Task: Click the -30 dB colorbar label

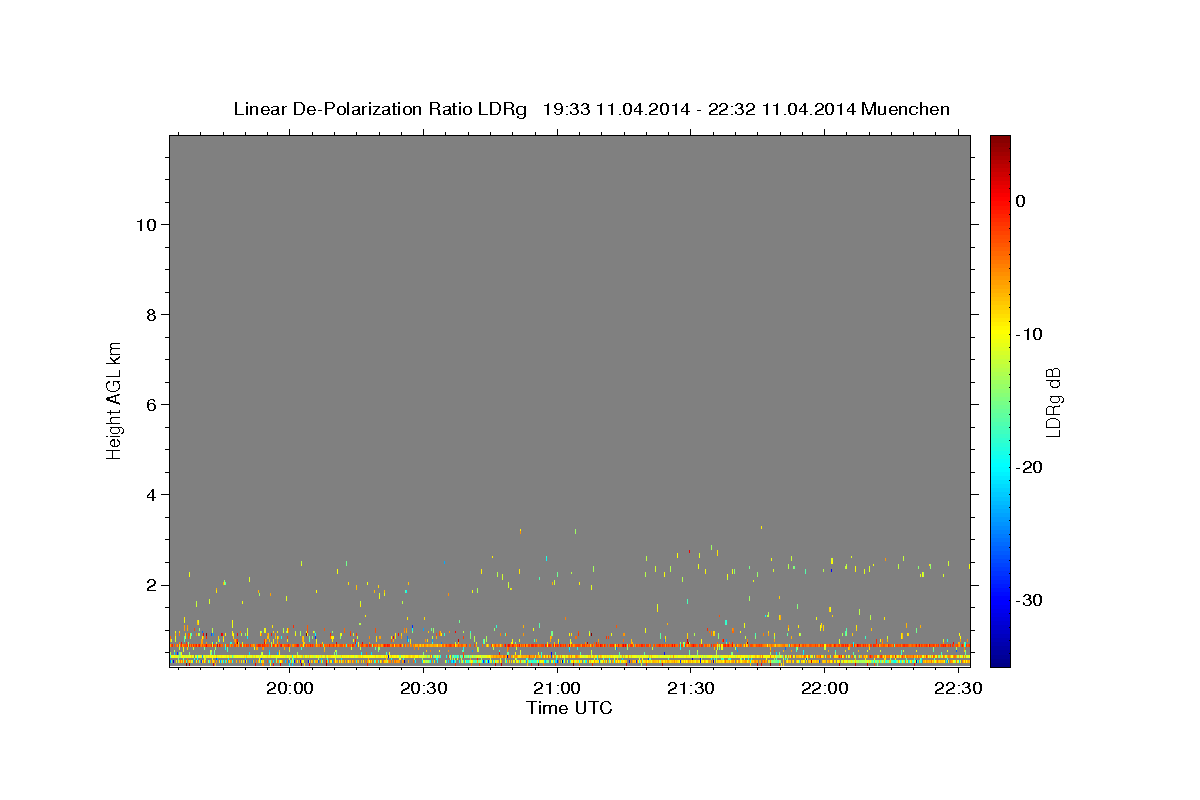Action: pyautogui.click(x=1030, y=600)
